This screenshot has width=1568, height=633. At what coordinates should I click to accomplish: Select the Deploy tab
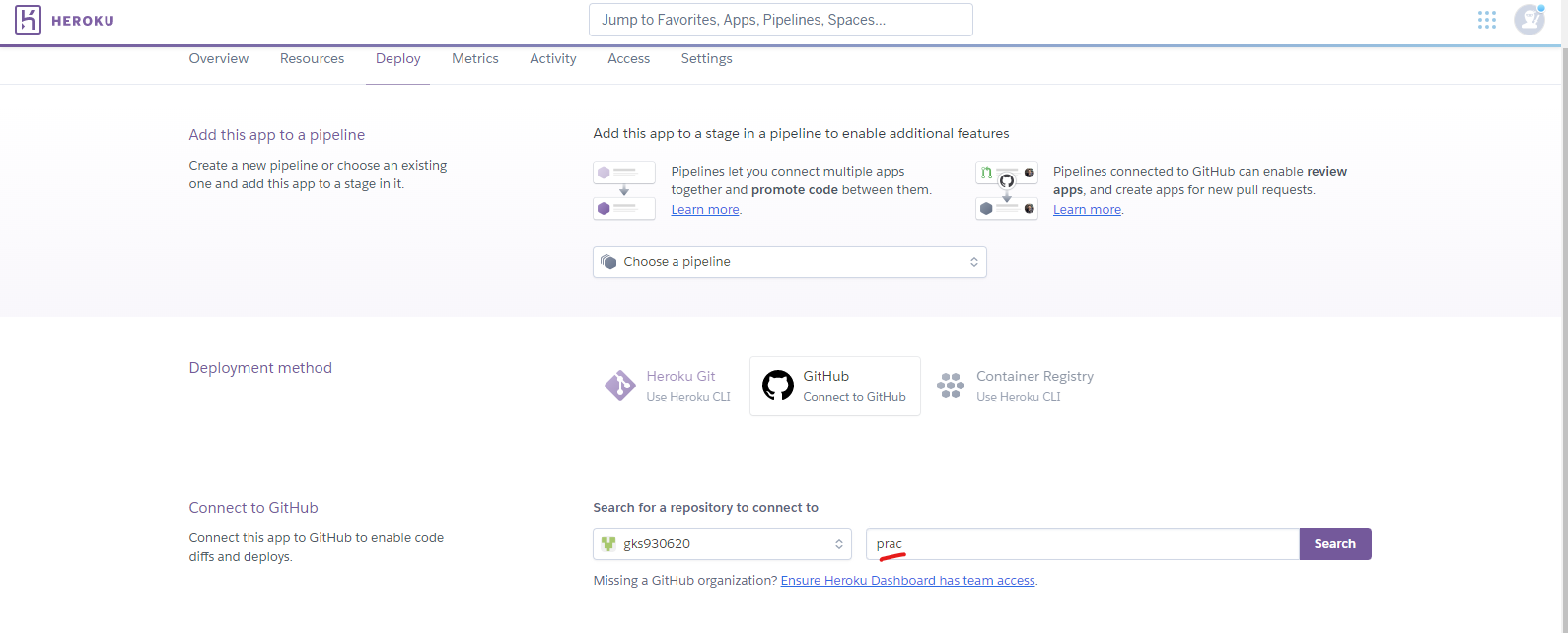(x=398, y=59)
